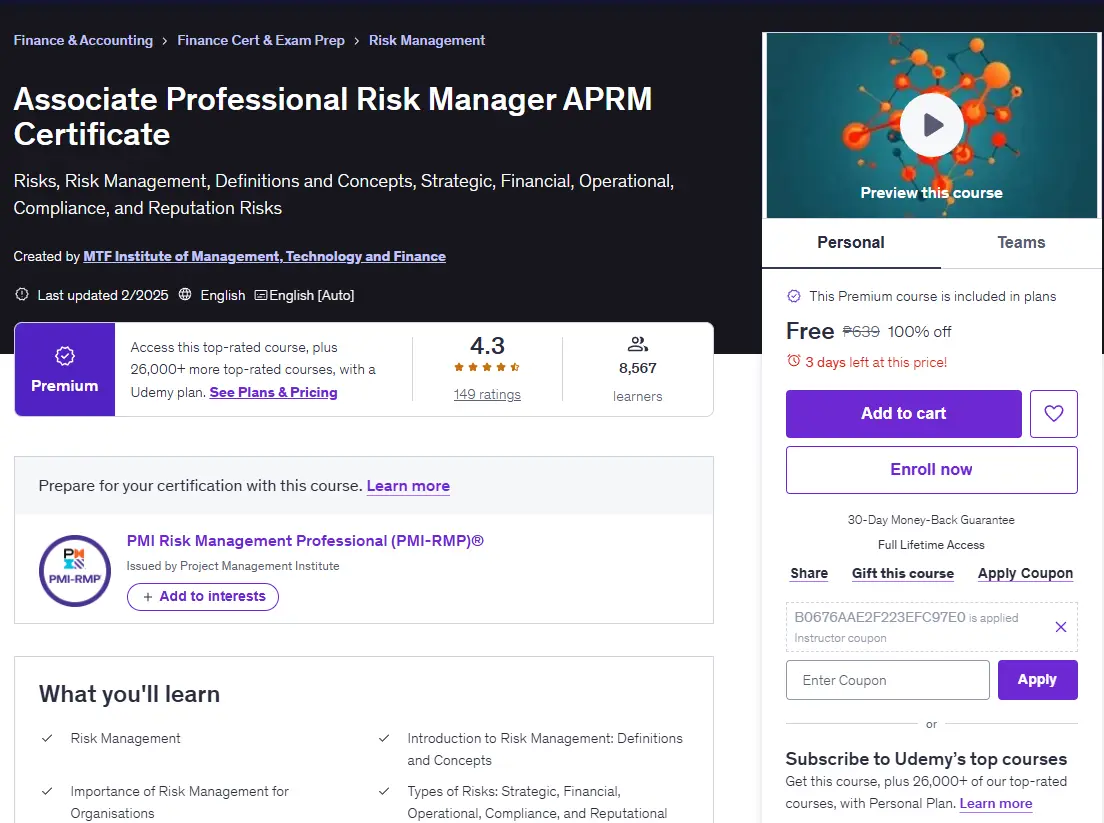Screen dimensions: 1104x823
Task: Switch to the Teams tab
Action: pyautogui.click(x=1021, y=243)
